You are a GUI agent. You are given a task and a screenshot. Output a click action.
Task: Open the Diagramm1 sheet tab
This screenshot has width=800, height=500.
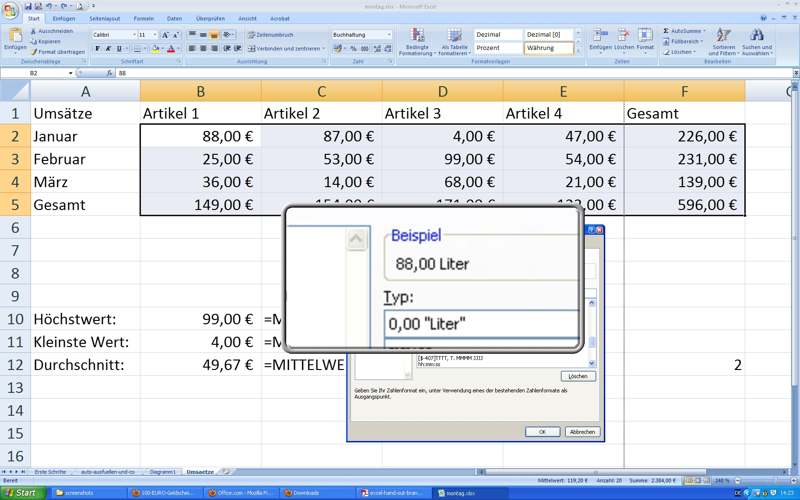163,471
